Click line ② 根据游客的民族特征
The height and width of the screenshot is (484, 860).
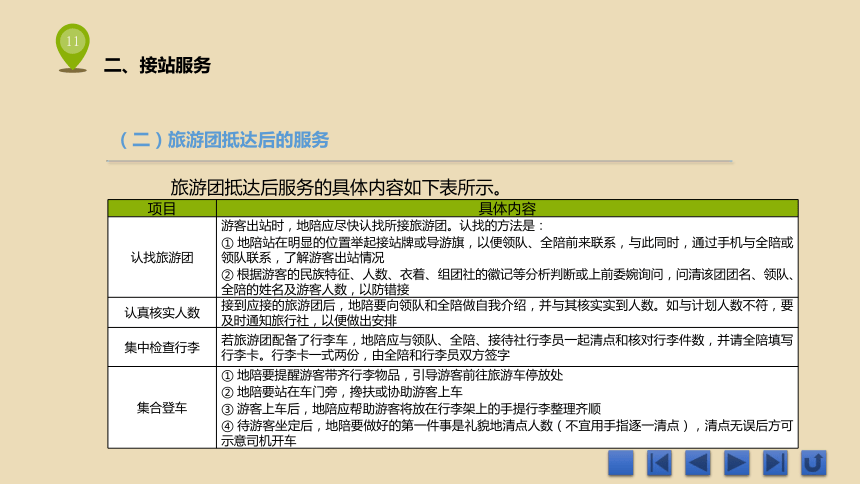507,282
